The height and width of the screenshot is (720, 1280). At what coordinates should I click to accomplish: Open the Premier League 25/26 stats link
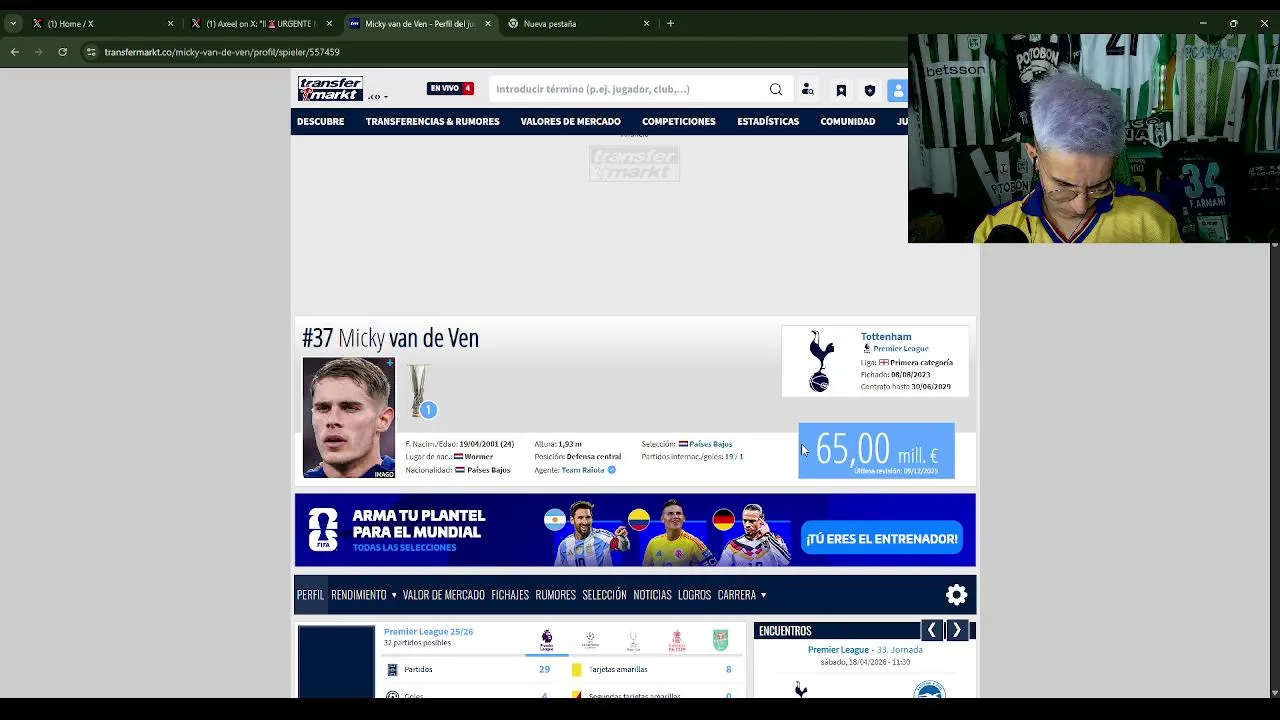click(x=428, y=632)
